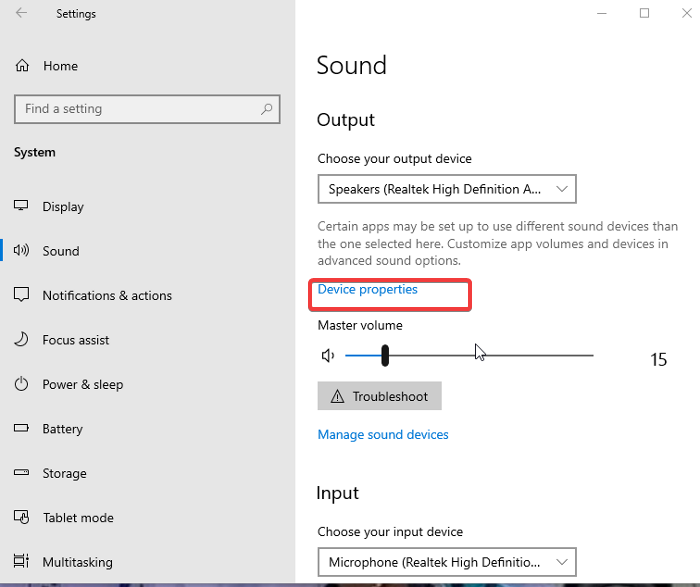
Task: Click the Display monitor icon
Action: [22, 207]
